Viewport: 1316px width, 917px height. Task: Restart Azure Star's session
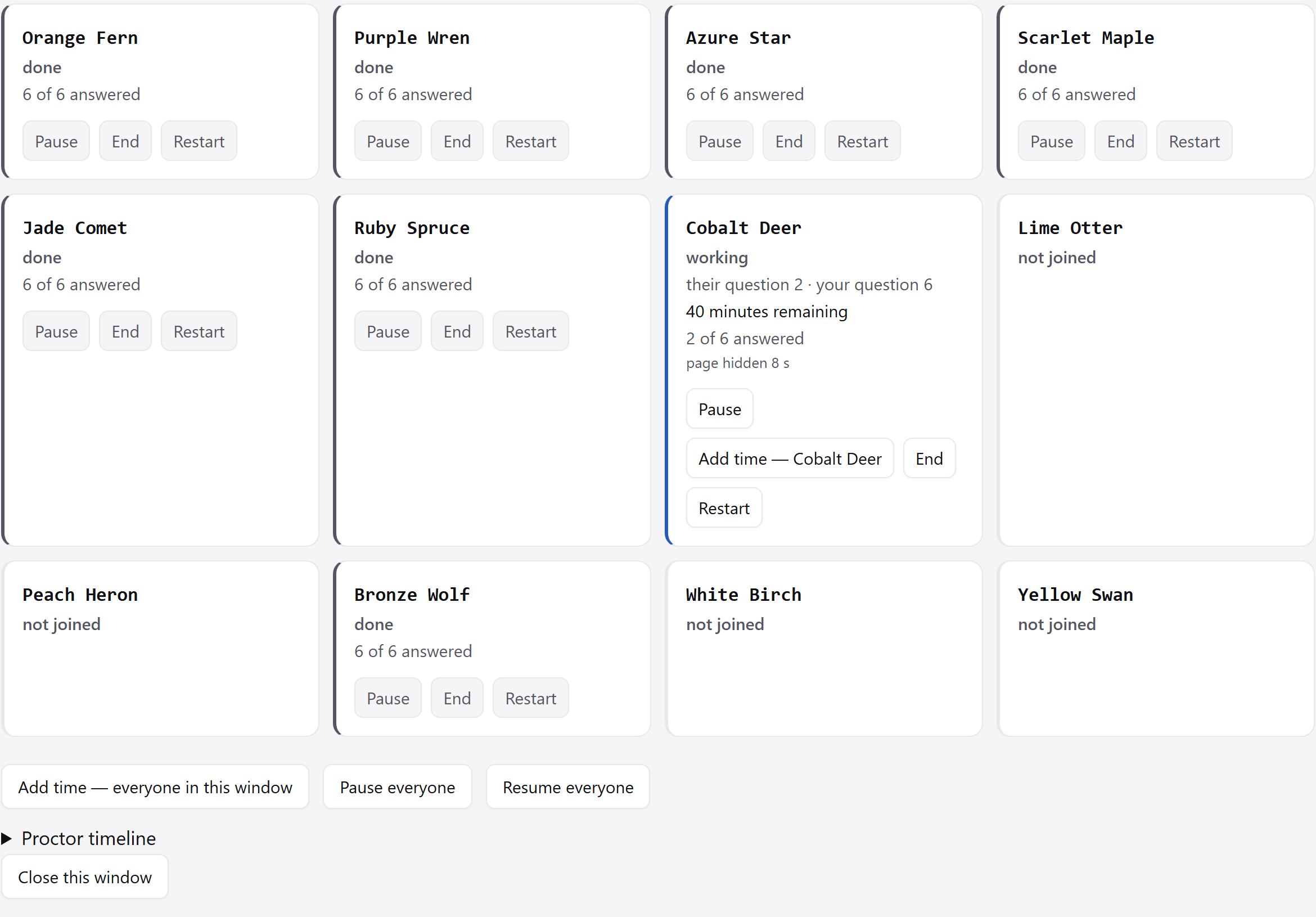(862, 141)
